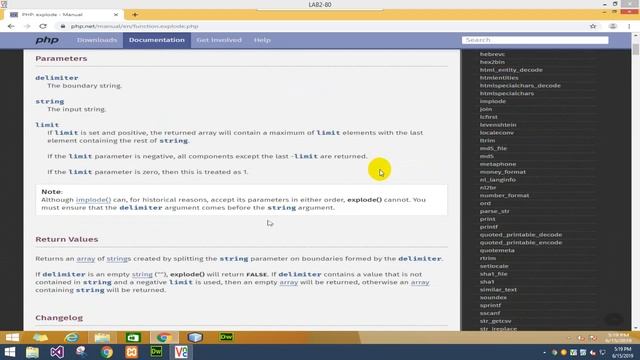This screenshot has width=640, height=360.
Task: Open number_format in the sidebar list
Action: pos(504,196)
